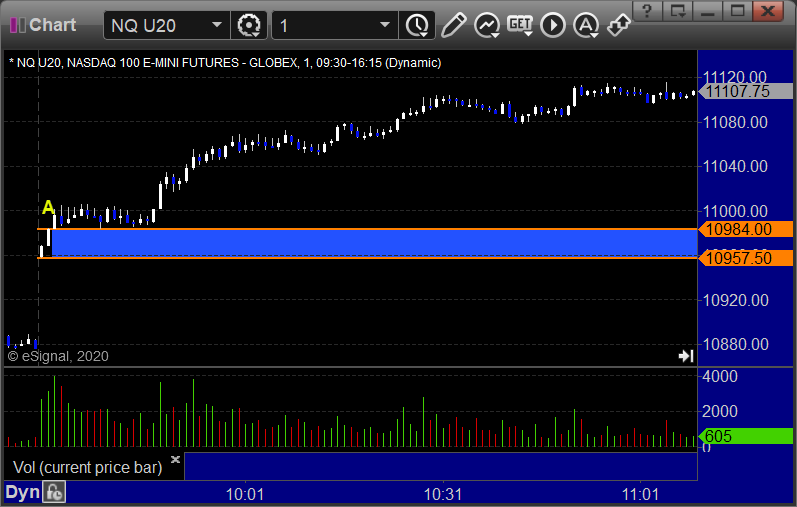Remove the volume study with x

pos(175,459)
